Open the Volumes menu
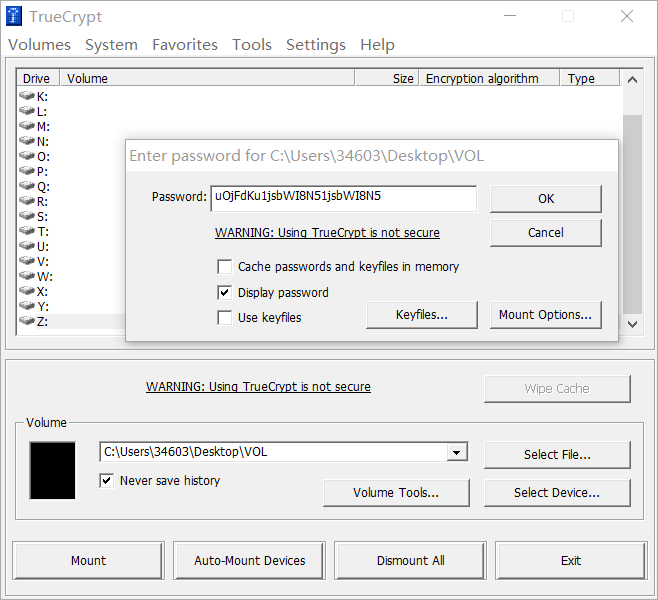 click(x=39, y=44)
